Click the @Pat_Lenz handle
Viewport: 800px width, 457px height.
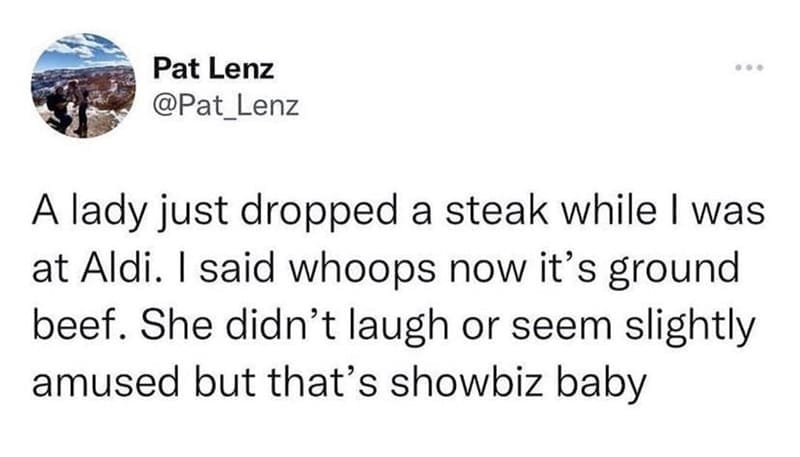pos(224,104)
